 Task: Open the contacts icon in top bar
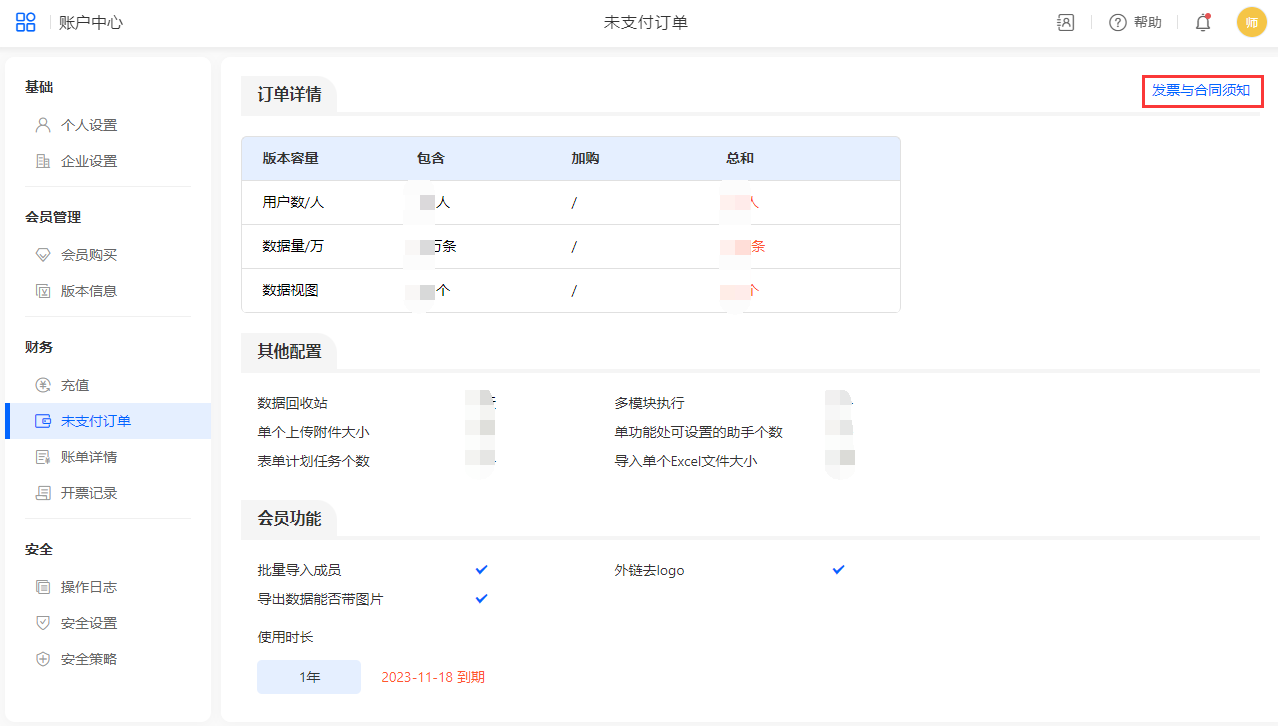pyautogui.click(x=1065, y=22)
